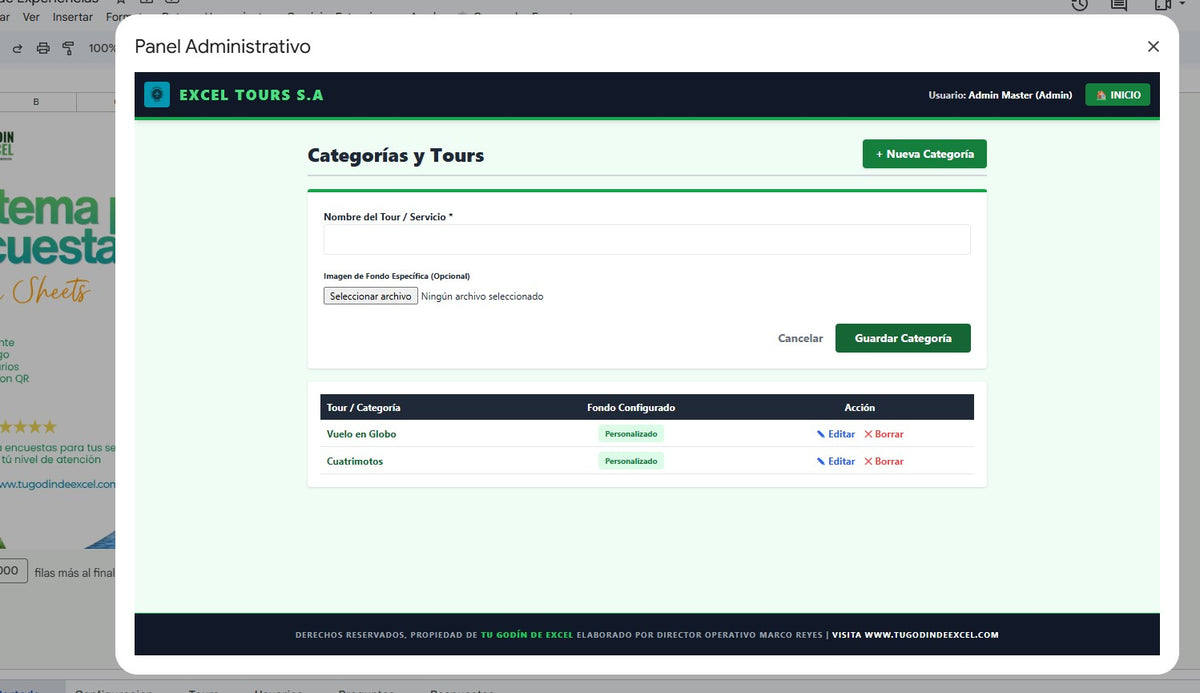Image resolution: width=1200 pixels, height=693 pixels.
Task: Click Guardar Categoría to save
Action: pyautogui.click(x=903, y=338)
